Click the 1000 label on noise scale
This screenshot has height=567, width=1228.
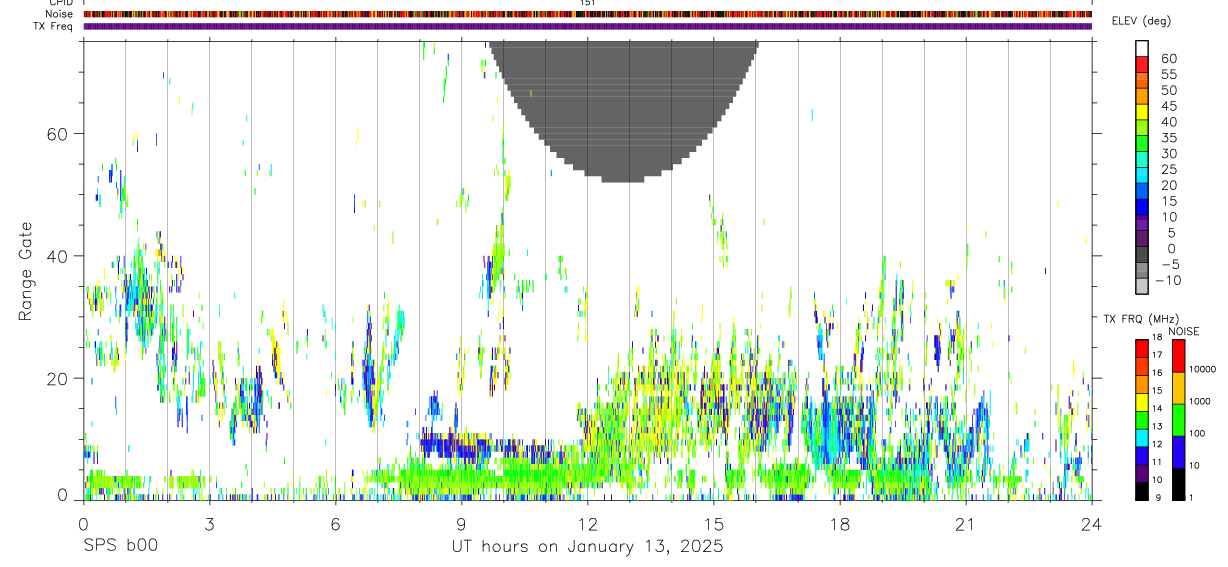(1199, 401)
